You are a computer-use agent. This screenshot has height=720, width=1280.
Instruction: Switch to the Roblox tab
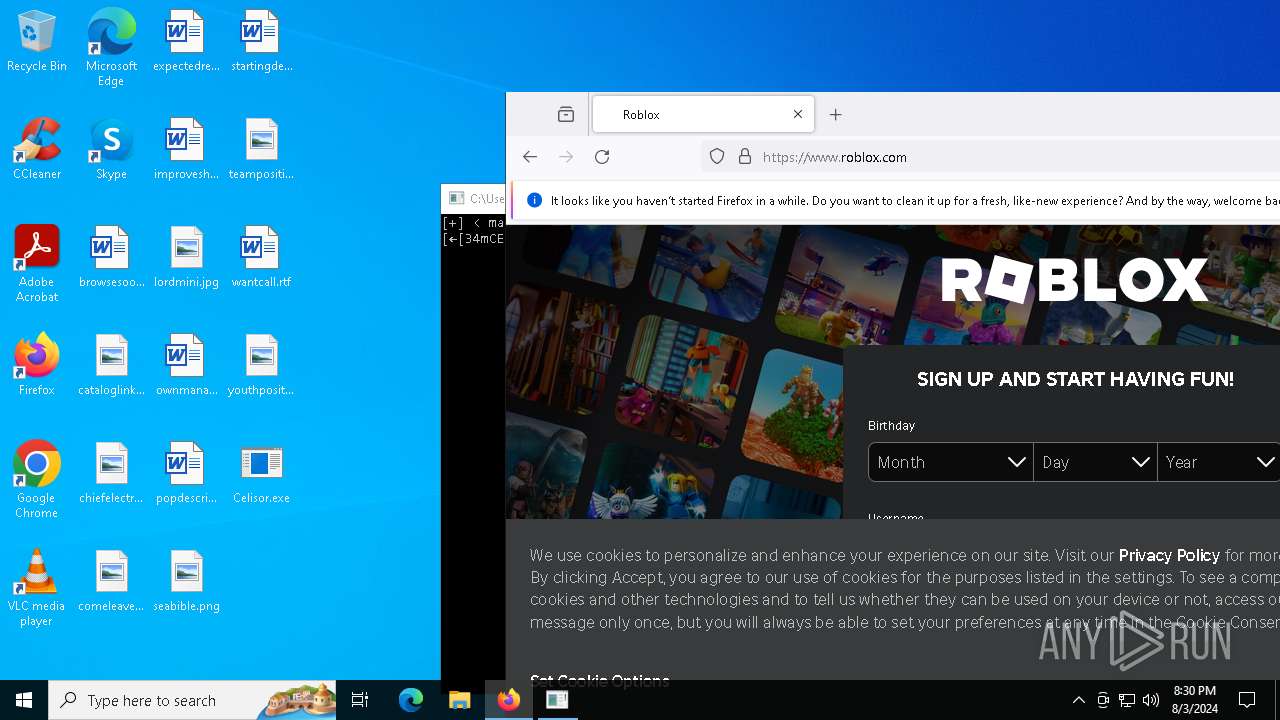coord(704,114)
